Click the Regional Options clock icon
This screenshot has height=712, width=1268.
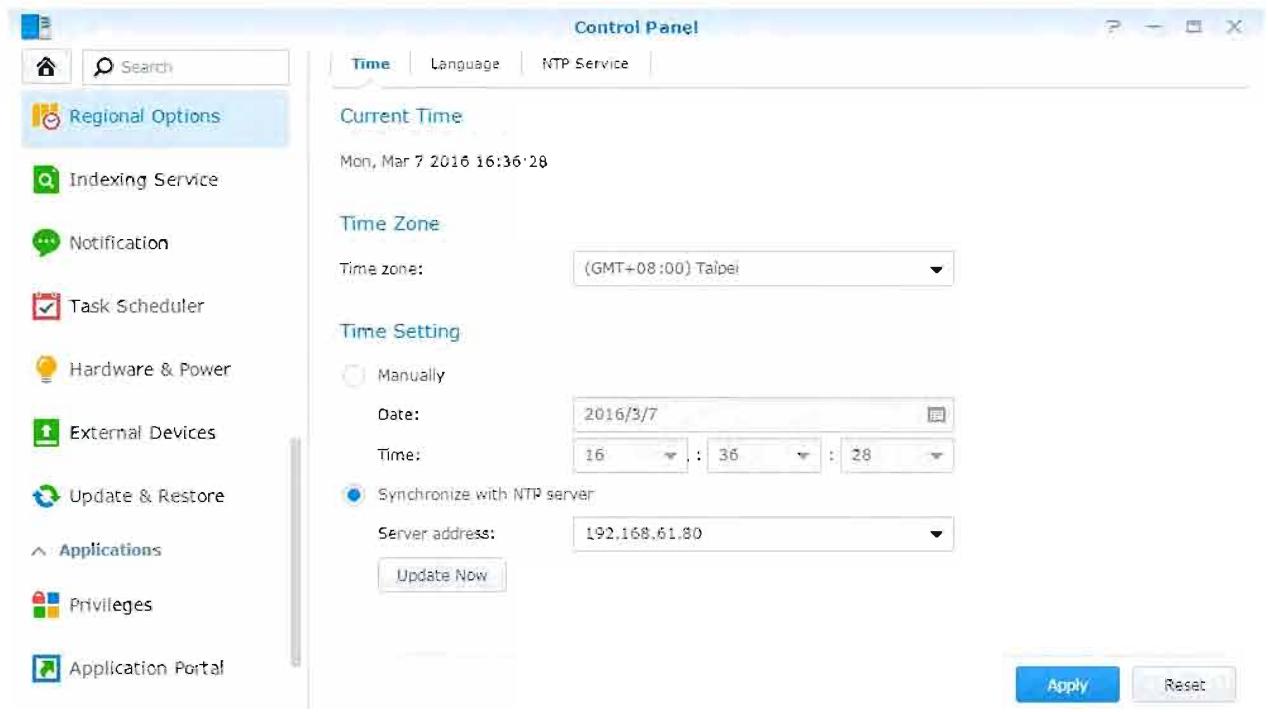point(47,116)
